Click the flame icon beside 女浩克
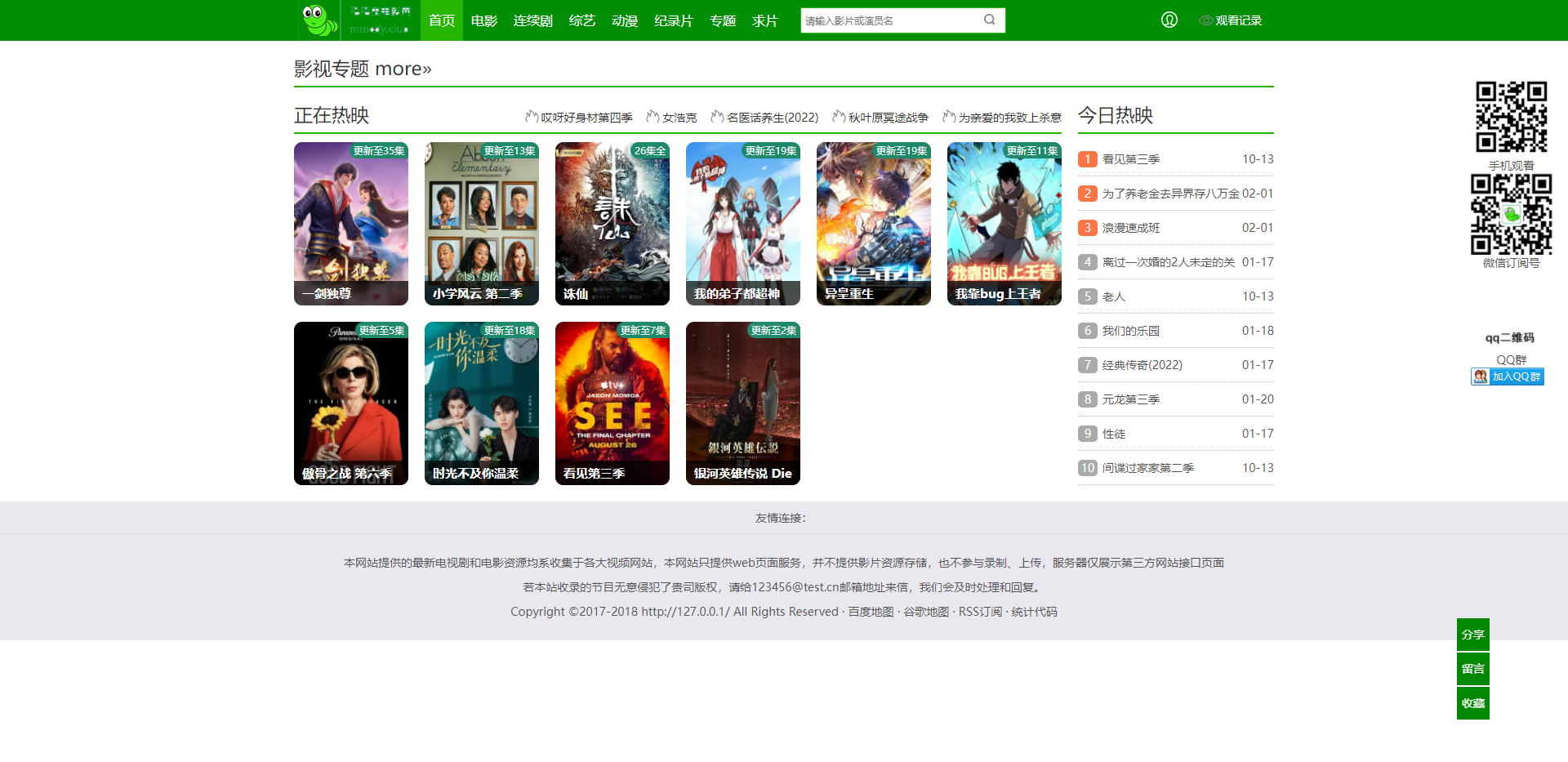Screen dimensions: 1568x762 653,117
